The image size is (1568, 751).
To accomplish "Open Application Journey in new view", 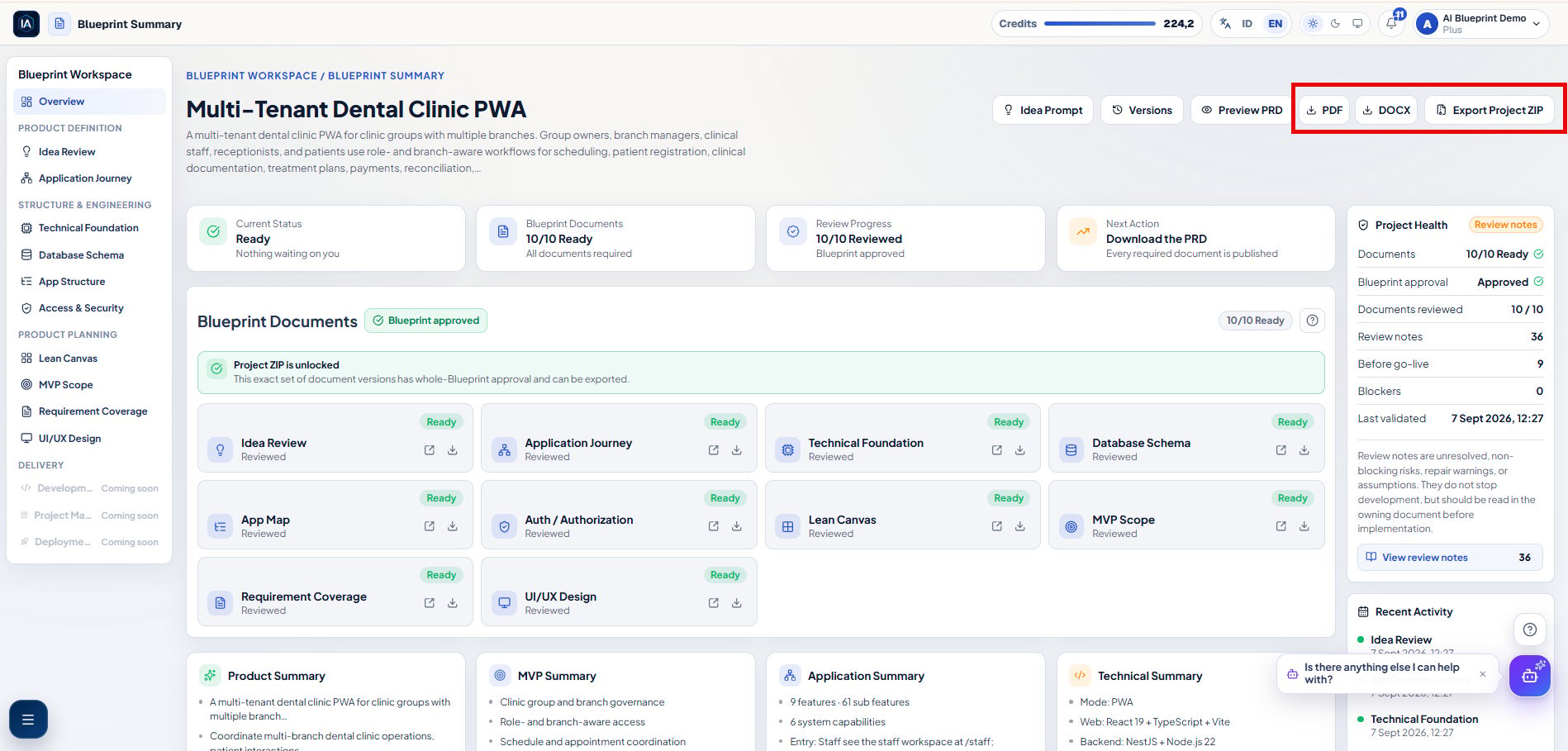I will click(713, 450).
